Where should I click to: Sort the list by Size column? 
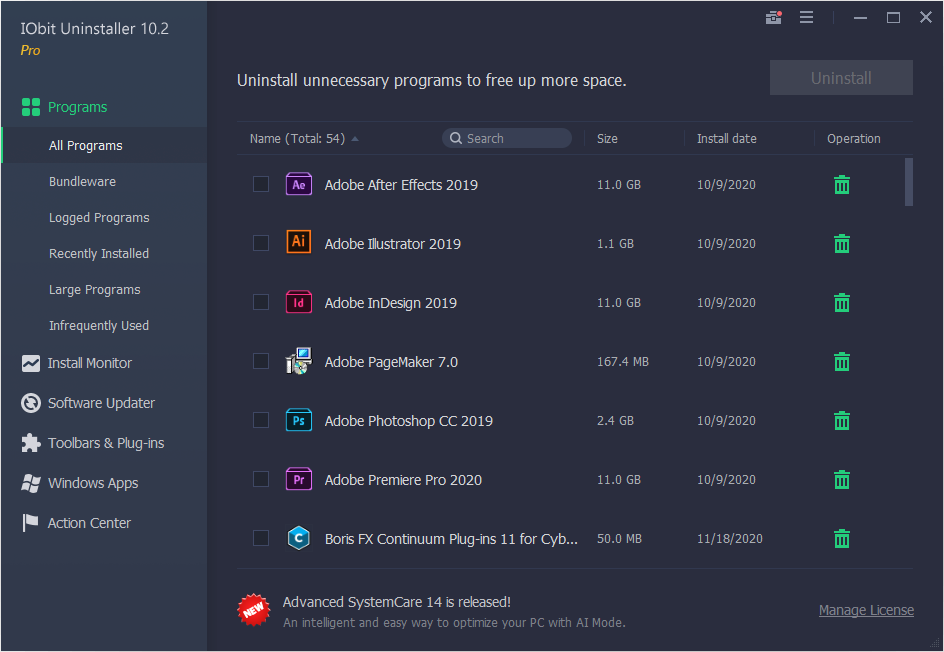tap(607, 138)
